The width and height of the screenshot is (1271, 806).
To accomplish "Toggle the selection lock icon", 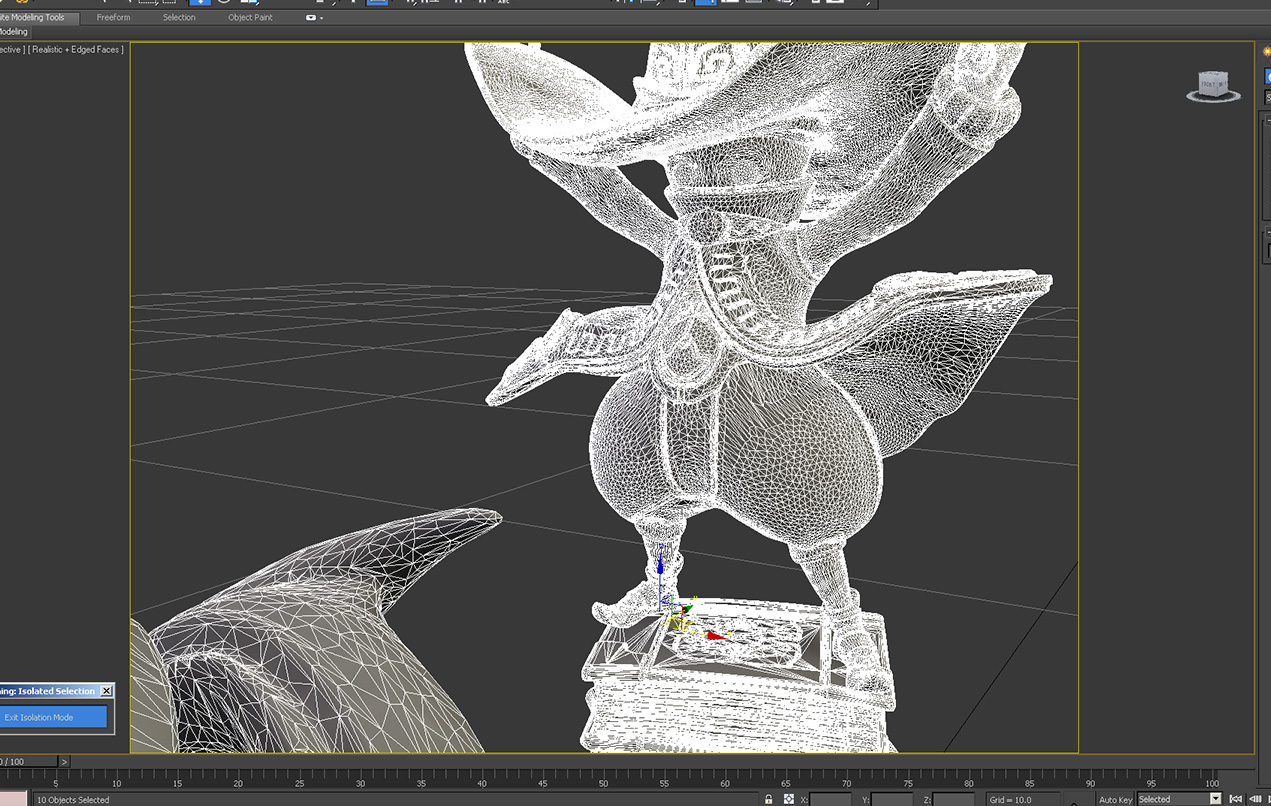I will pyautogui.click(x=768, y=799).
